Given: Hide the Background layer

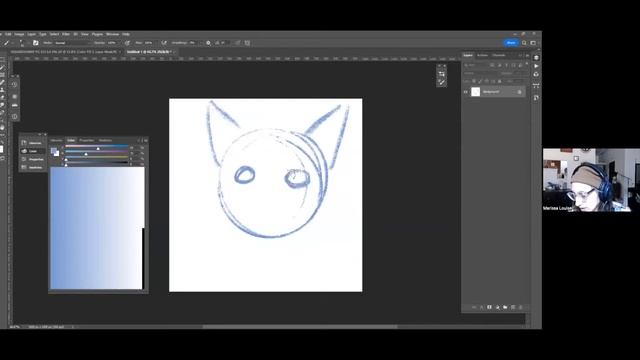Looking at the screenshot, I should click(x=466, y=92).
